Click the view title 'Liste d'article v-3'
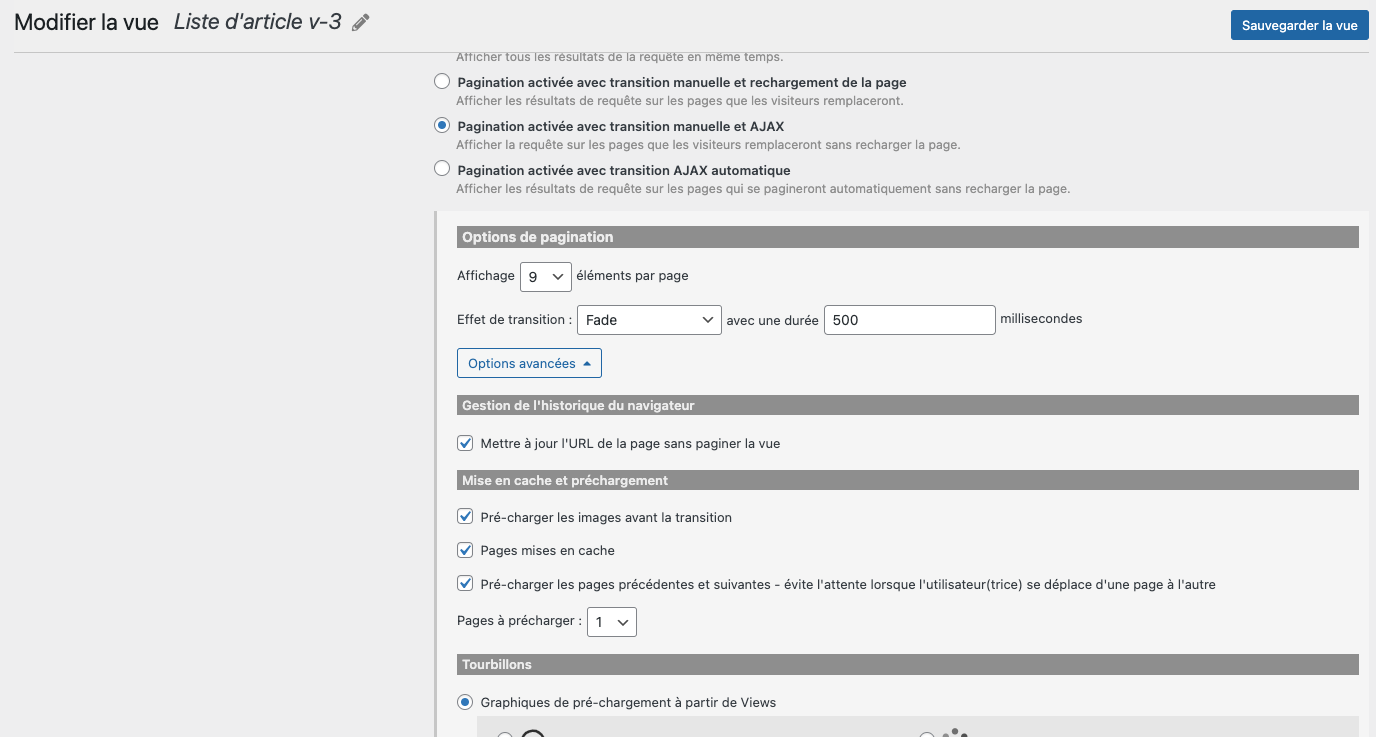 pyautogui.click(x=258, y=22)
